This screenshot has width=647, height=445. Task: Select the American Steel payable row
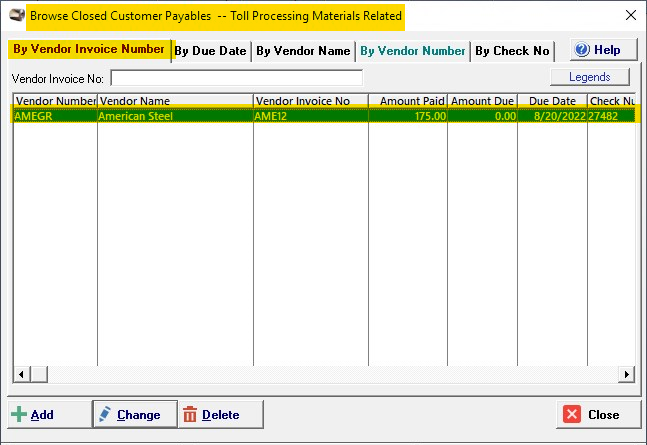coord(174,116)
